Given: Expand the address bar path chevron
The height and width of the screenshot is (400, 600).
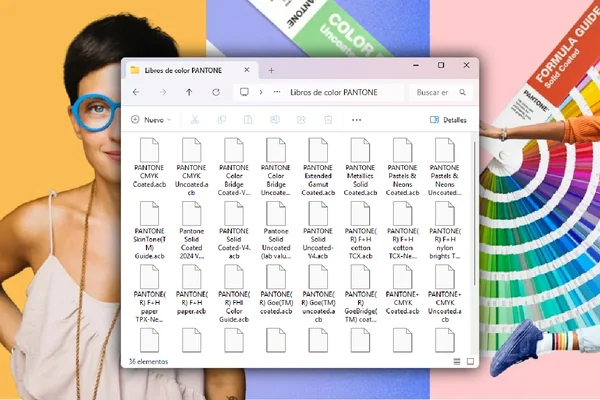Looking at the screenshot, I should pyautogui.click(x=261, y=92).
